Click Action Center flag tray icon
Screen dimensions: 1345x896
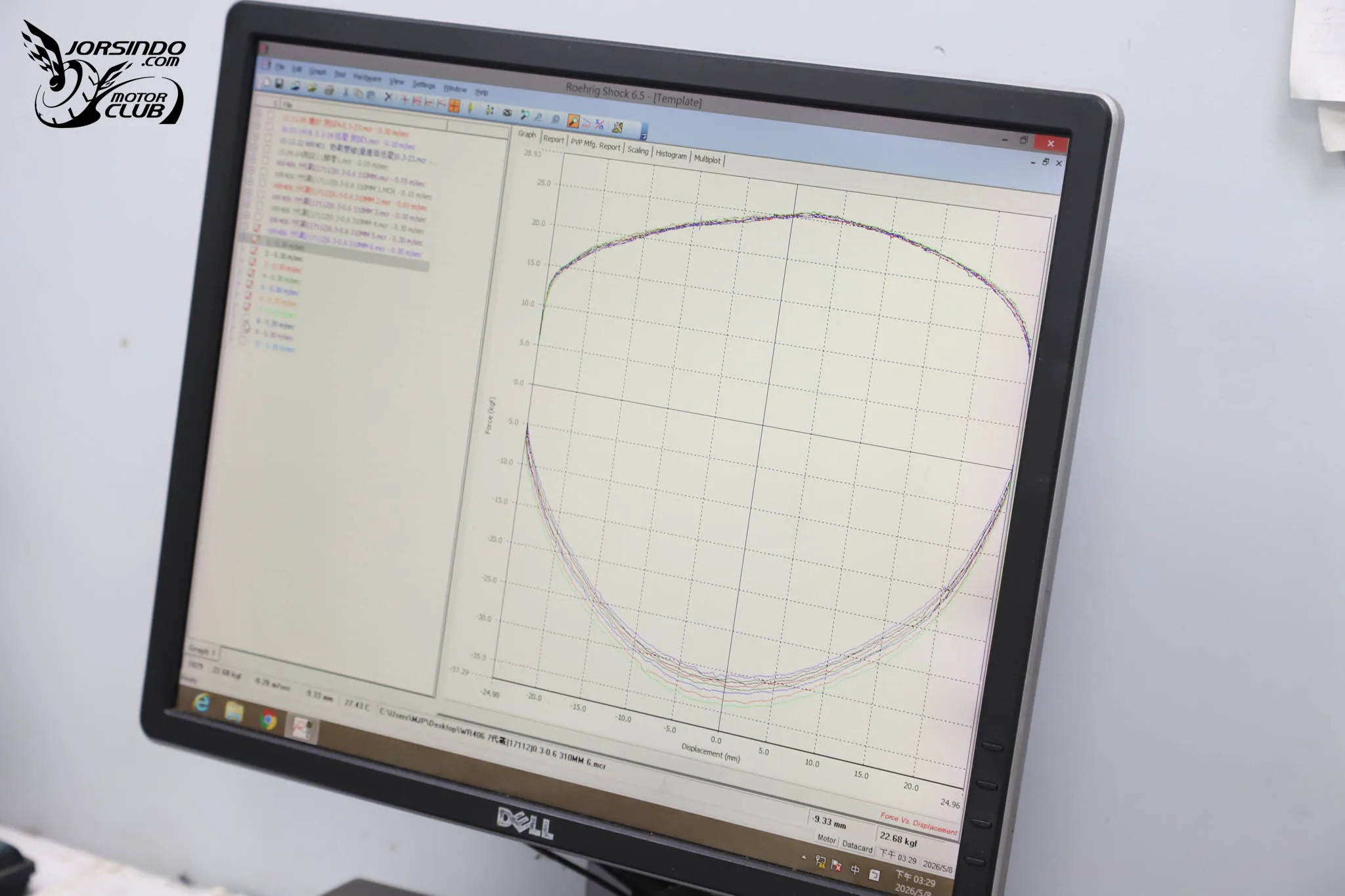(837, 865)
